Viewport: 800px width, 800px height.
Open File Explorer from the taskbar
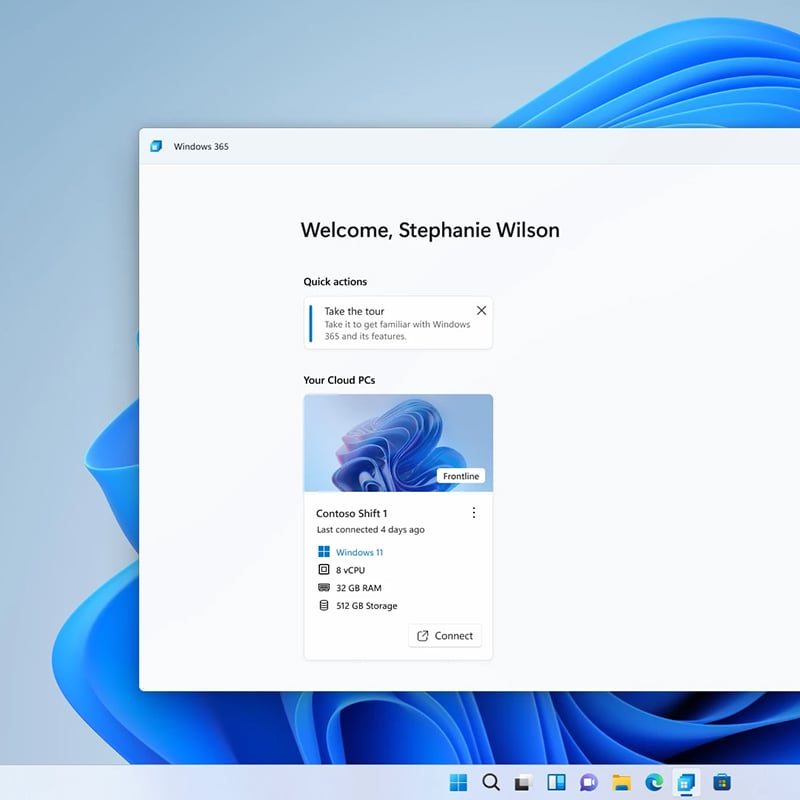(x=623, y=782)
